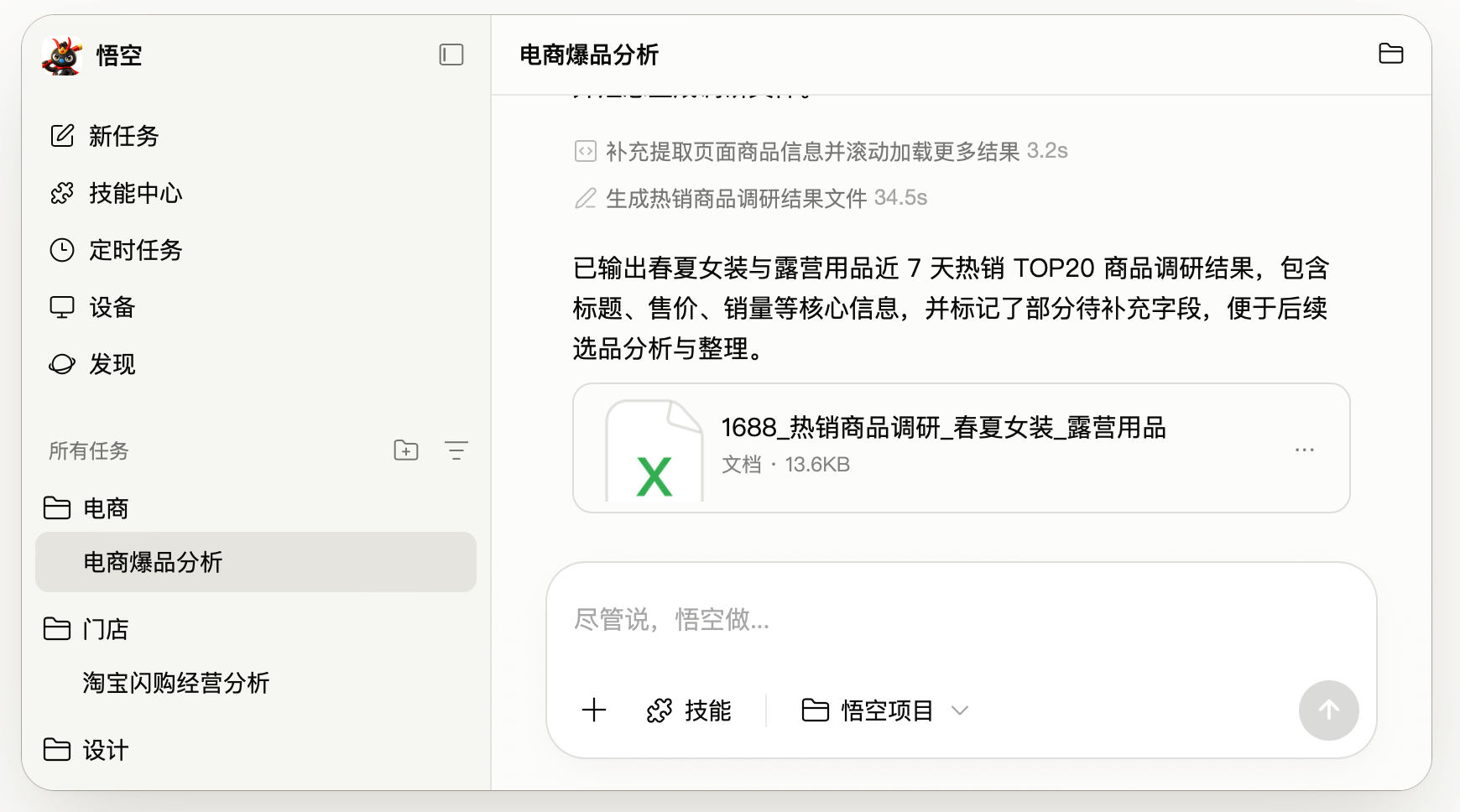Open the filter icon beside 所有任务
Screen dimensions: 1460x812
tap(456, 450)
